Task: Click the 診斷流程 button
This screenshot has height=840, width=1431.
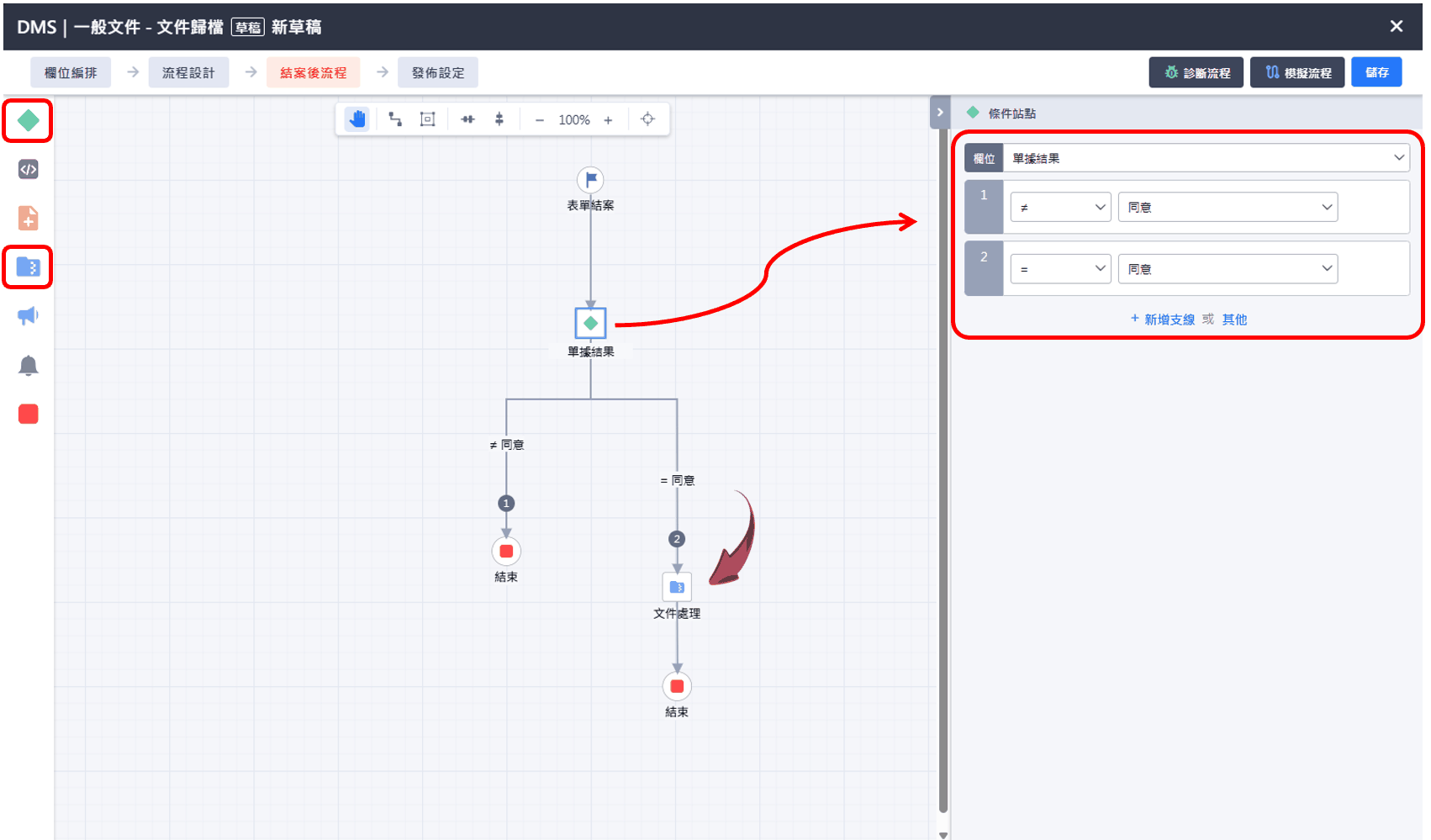Action: 1196,73
